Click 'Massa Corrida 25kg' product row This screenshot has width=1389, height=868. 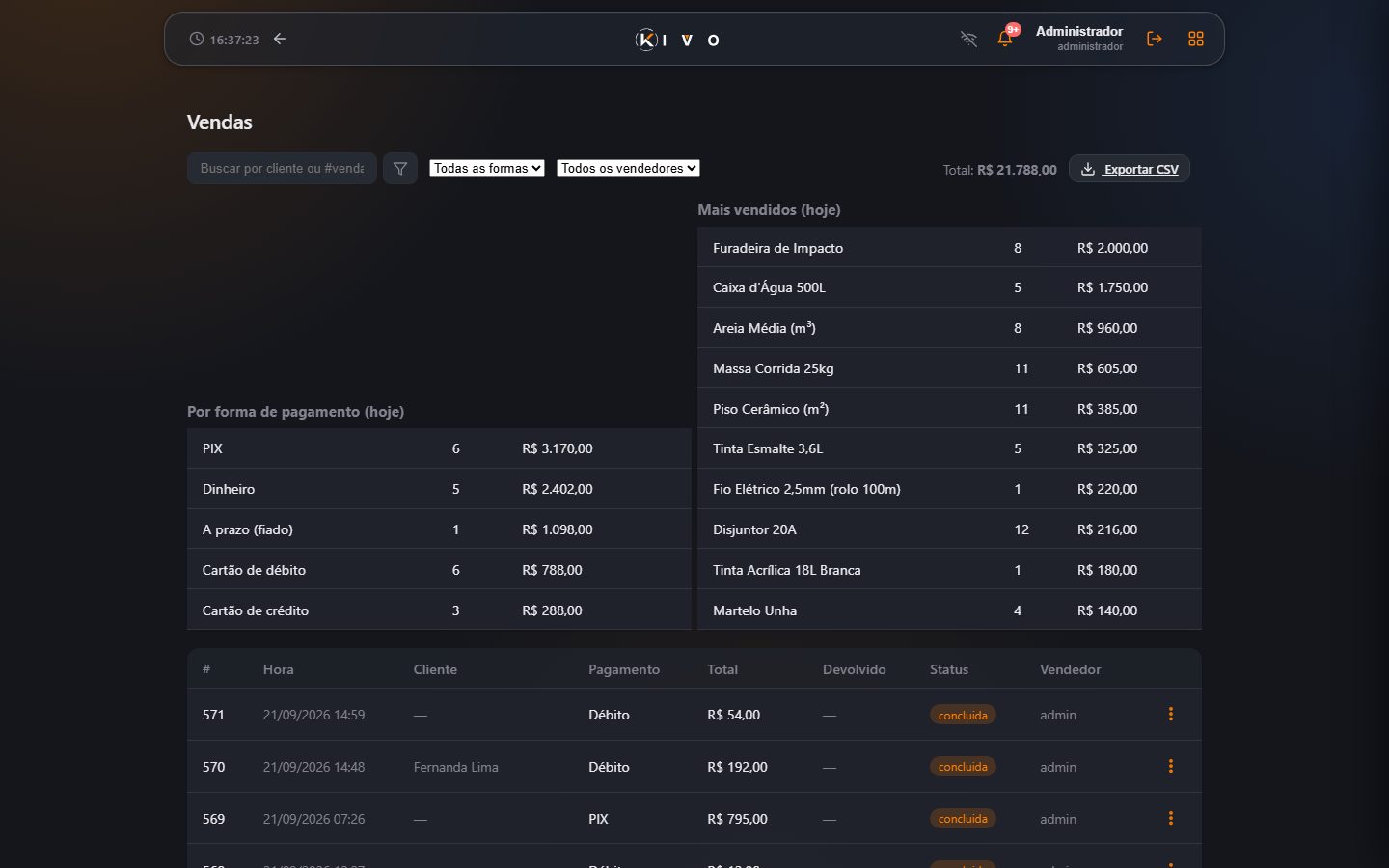pos(949,368)
